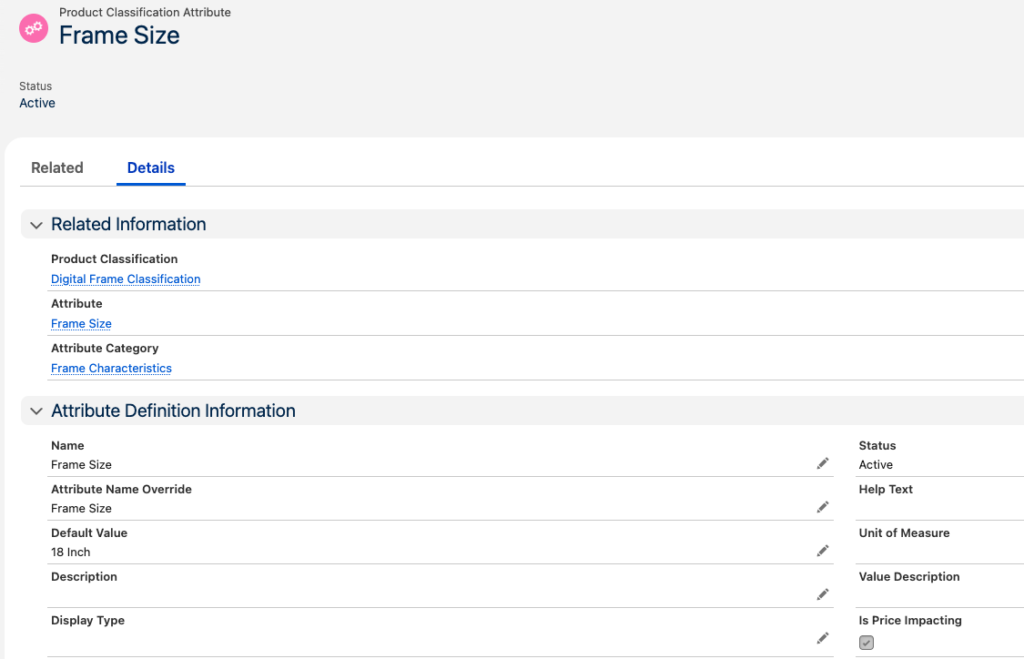Click the Frame Size page title
The width and height of the screenshot is (1024, 659).
[119, 35]
